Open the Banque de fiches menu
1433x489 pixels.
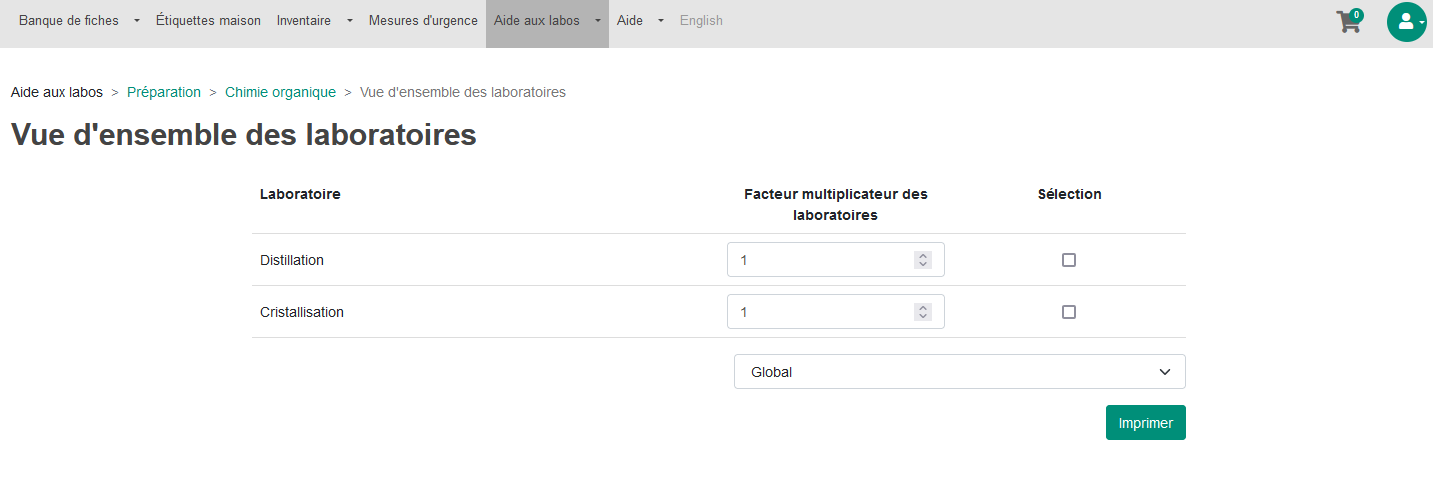(x=69, y=21)
